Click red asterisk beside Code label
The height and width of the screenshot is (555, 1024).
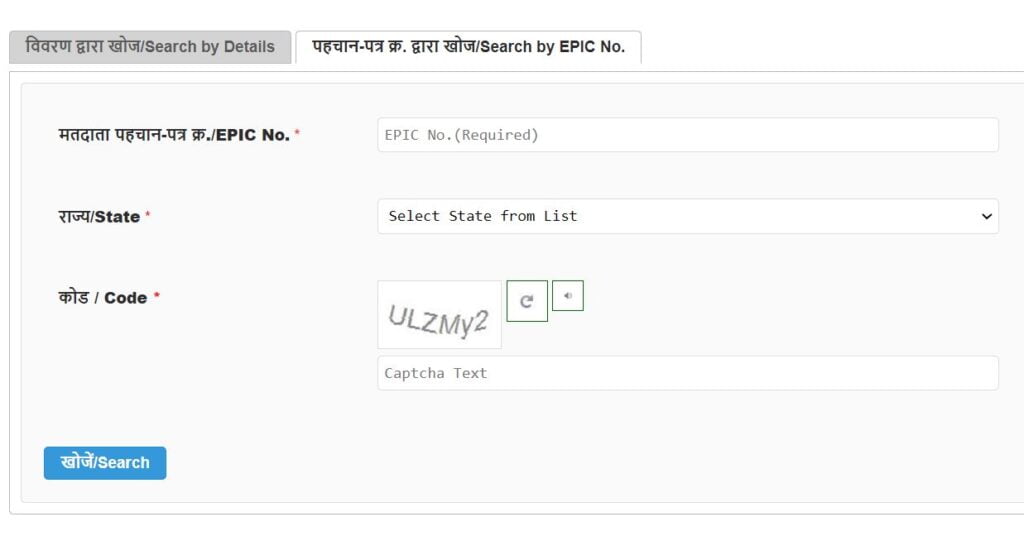[x=157, y=295]
